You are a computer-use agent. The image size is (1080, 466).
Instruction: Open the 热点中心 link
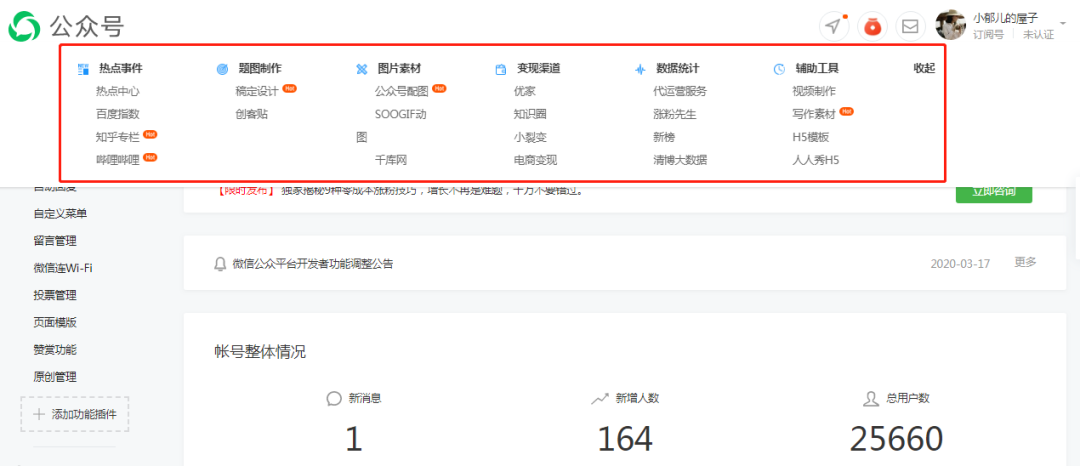pyautogui.click(x=118, y=91)
